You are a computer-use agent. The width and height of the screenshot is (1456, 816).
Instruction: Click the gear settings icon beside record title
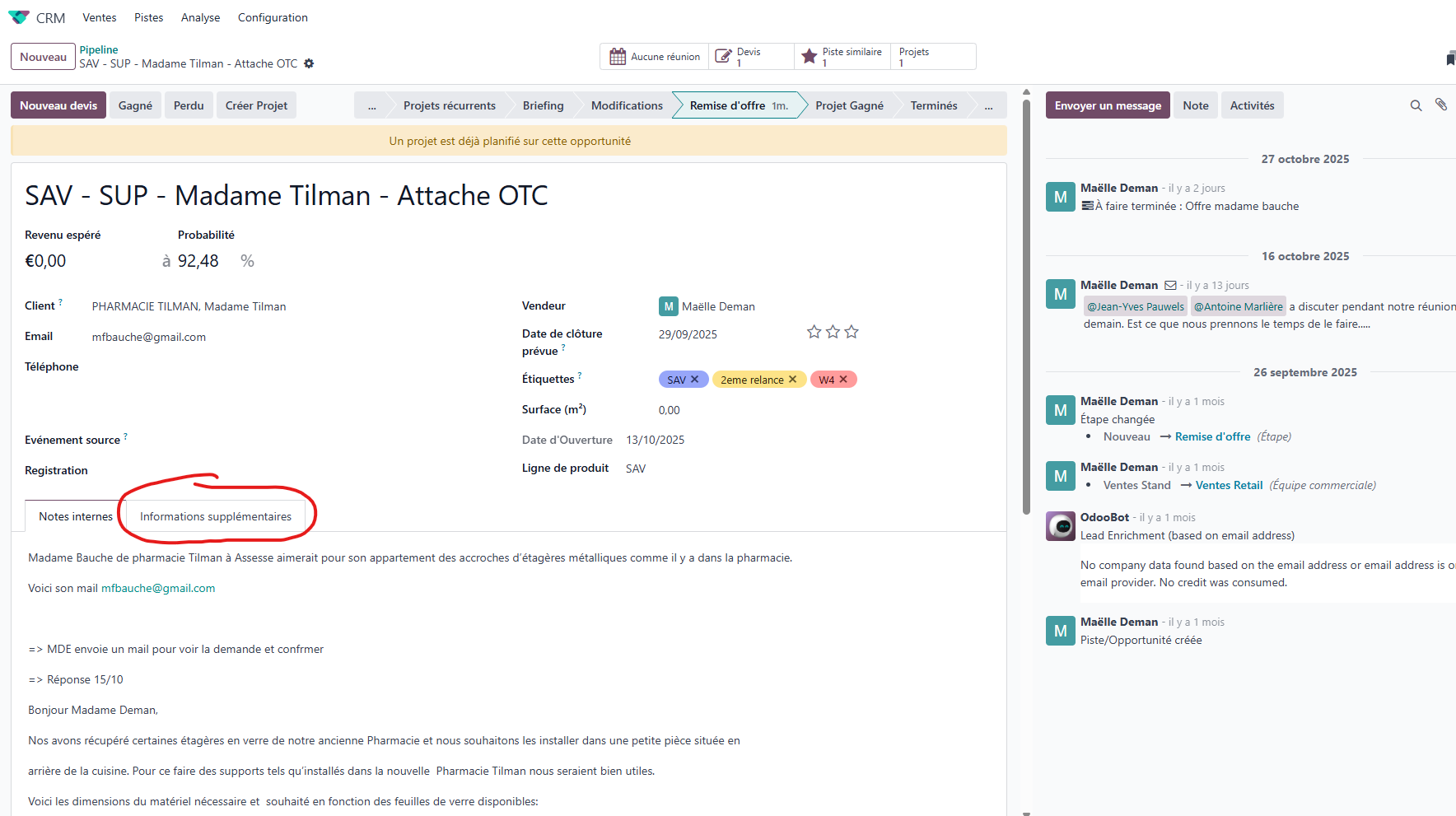pyautogui.click(x=309, y=63)
